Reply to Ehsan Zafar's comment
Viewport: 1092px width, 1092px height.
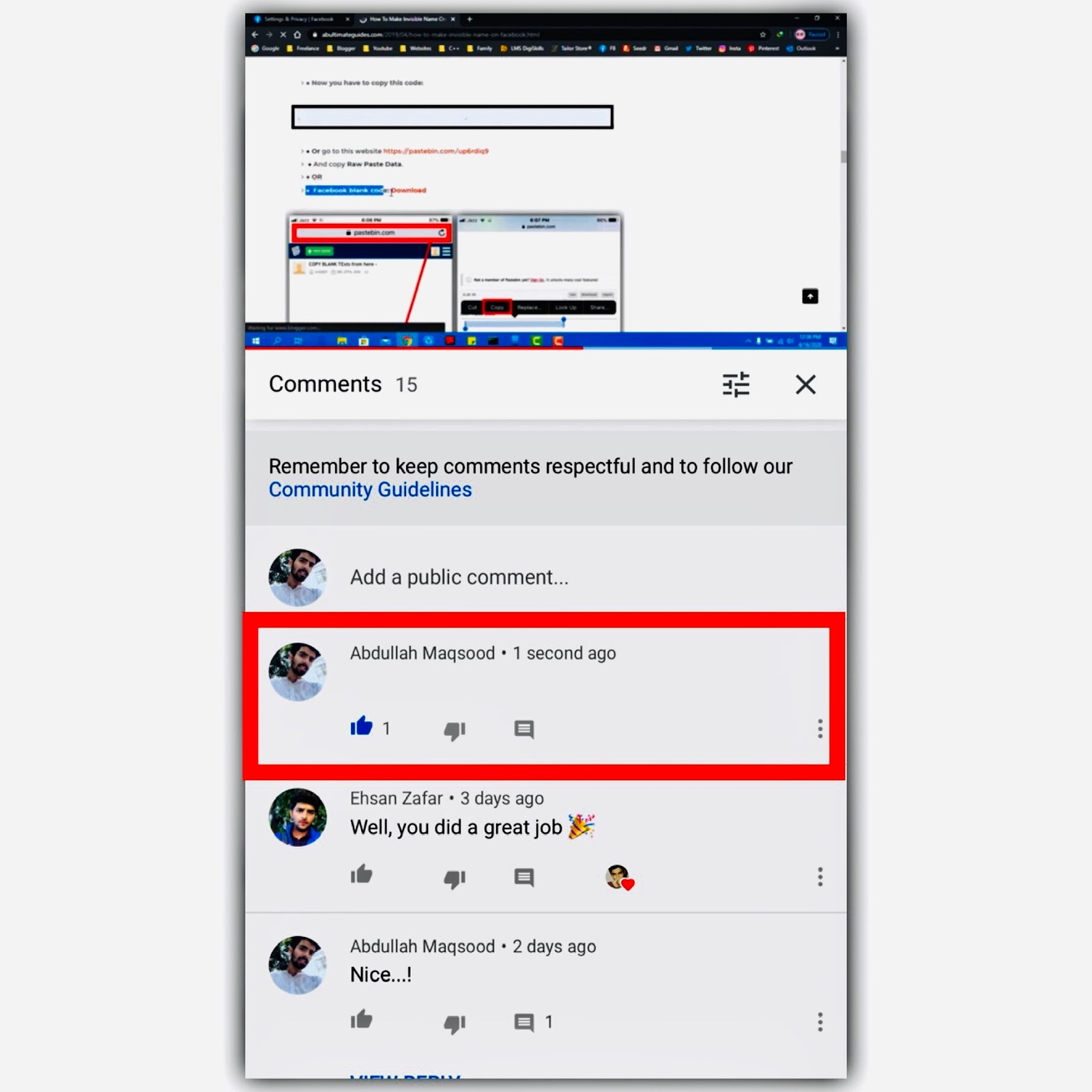[x=523, y=877]
